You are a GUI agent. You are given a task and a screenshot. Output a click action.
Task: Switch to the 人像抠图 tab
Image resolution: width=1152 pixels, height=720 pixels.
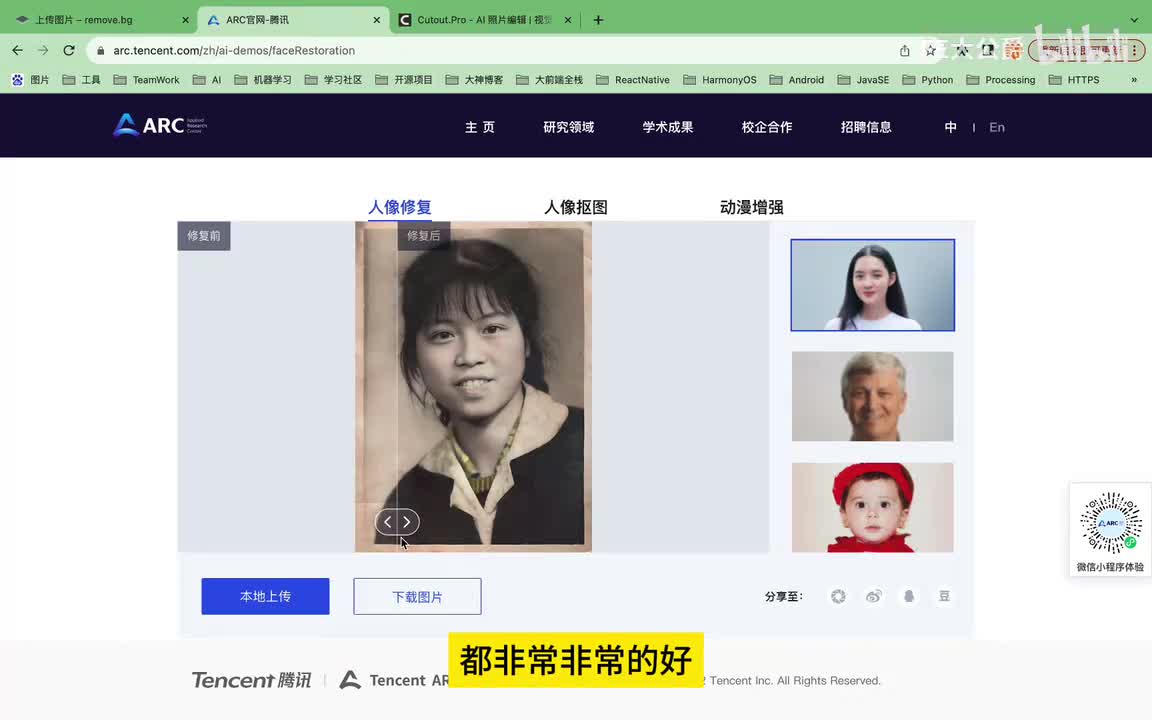575,207
